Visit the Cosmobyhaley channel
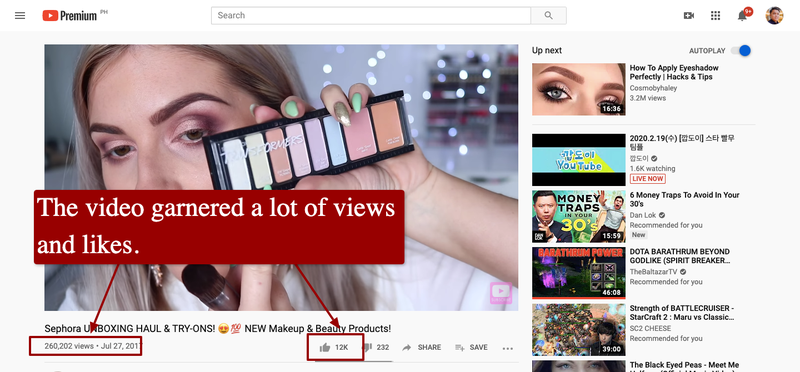The image size is (800, 372). pyautogui.click(x=654, y=88)
